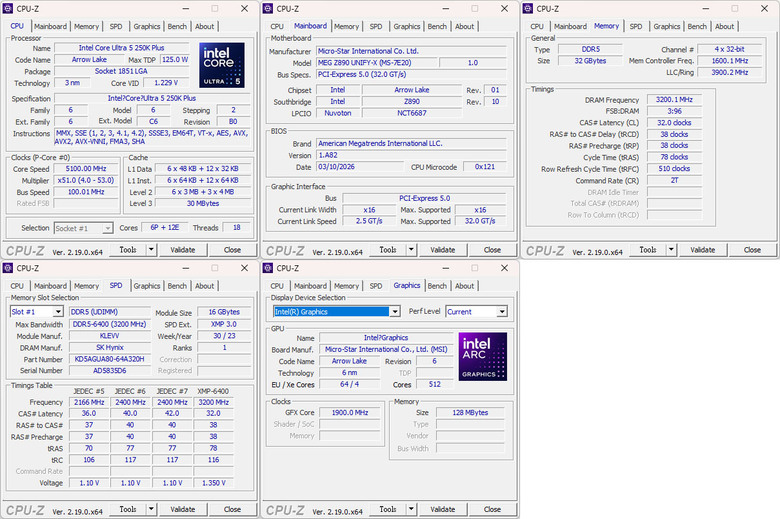The image size is (780, 519).
Task: Open the Tools dropdown arrow in the SPD window
Action: point(151,509)
